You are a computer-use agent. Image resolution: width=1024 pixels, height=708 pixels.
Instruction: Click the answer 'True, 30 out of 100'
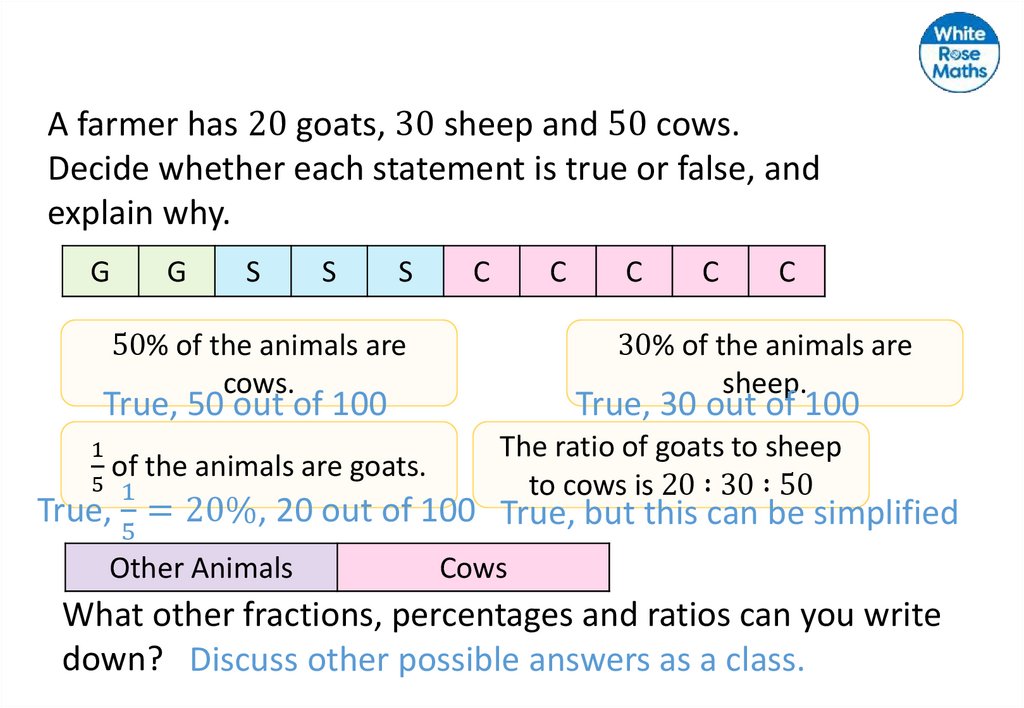point(718,405)
